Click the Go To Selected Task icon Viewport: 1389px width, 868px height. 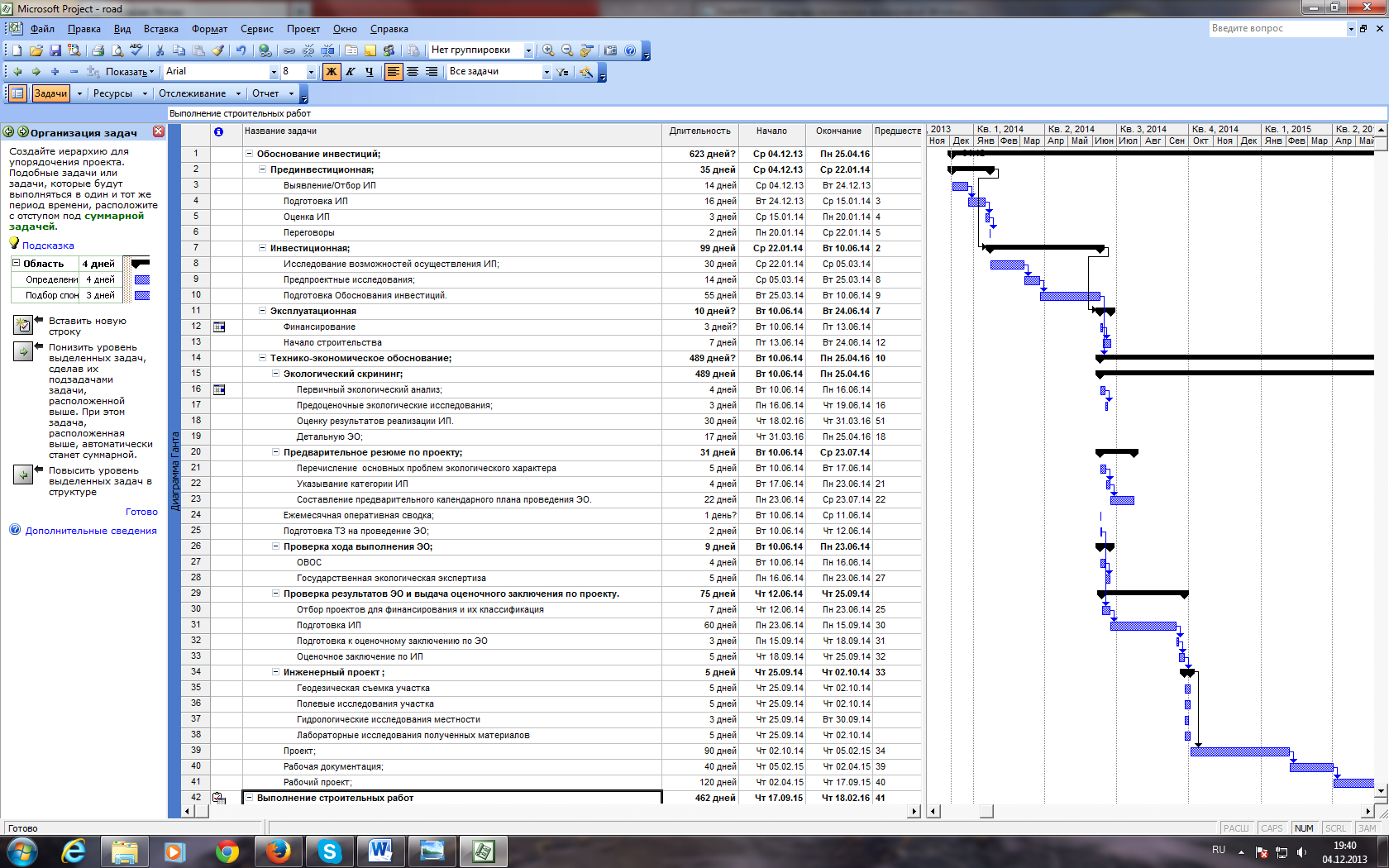tap(586, 50)
